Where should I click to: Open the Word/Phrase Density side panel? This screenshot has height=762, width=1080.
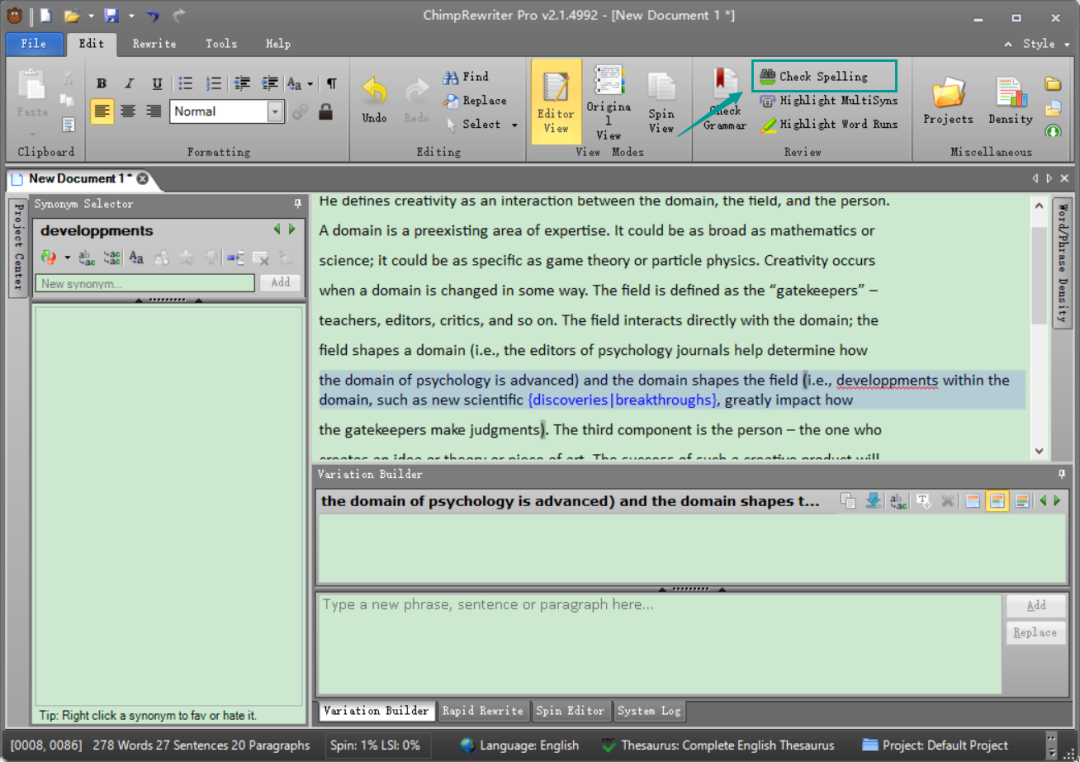[x=1063, y=263]
